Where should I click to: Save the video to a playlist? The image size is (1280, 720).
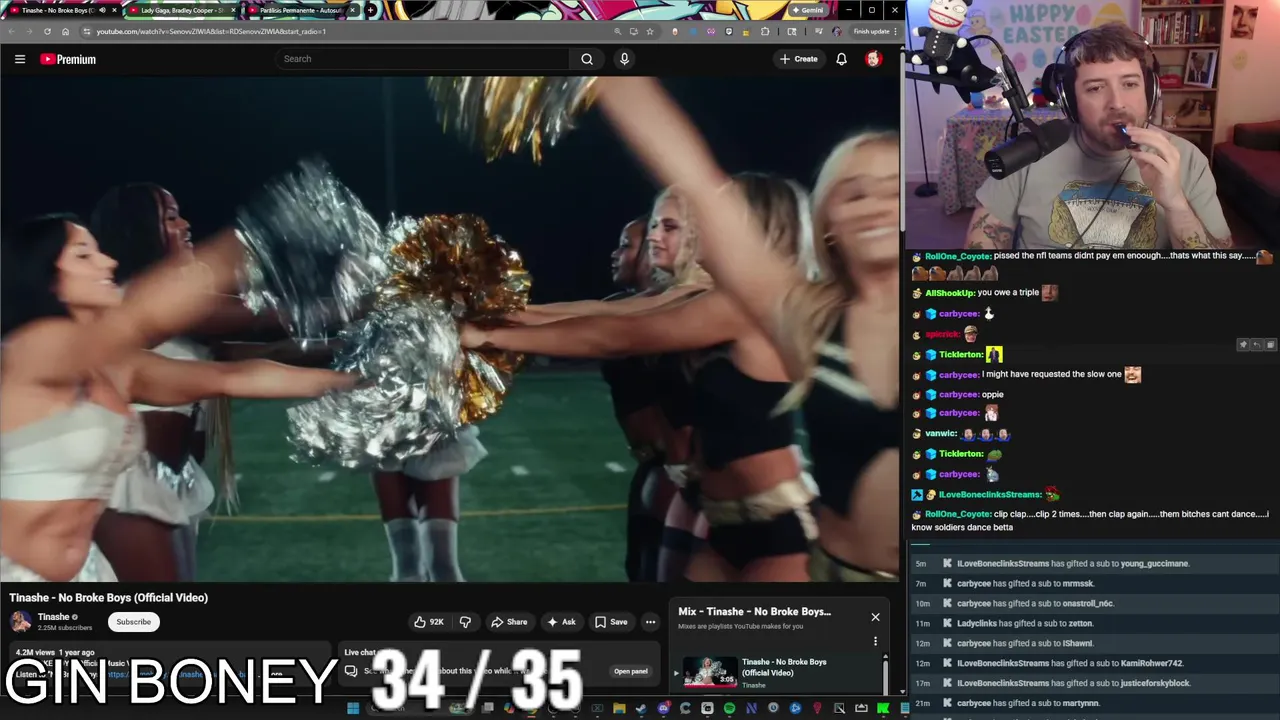pyautogui.click(x=611, y=622)
